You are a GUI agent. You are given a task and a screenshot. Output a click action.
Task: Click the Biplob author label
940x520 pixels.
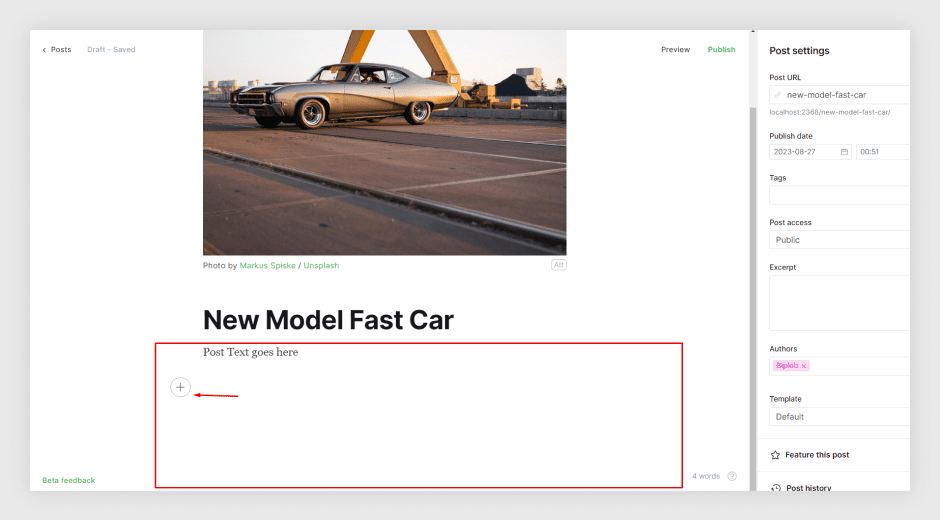[x=787, y=366]
